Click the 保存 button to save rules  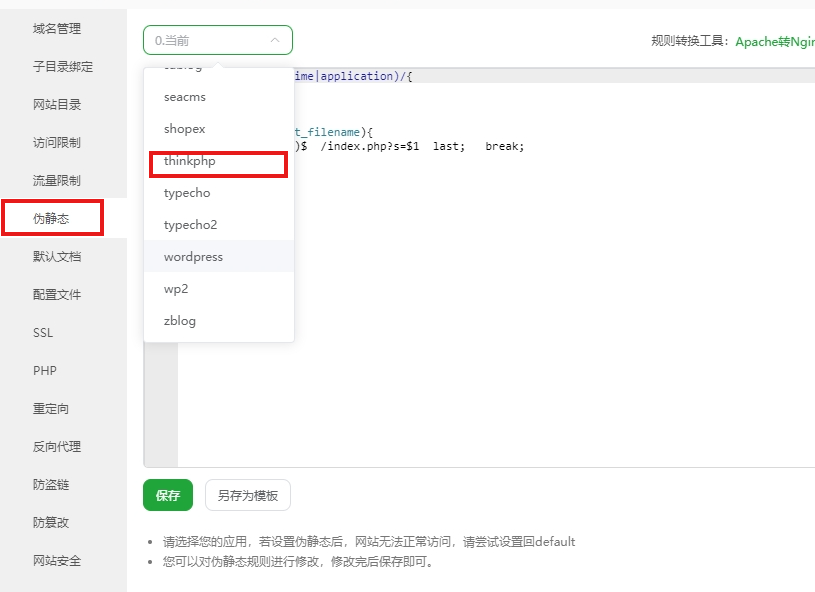[167, 494]
